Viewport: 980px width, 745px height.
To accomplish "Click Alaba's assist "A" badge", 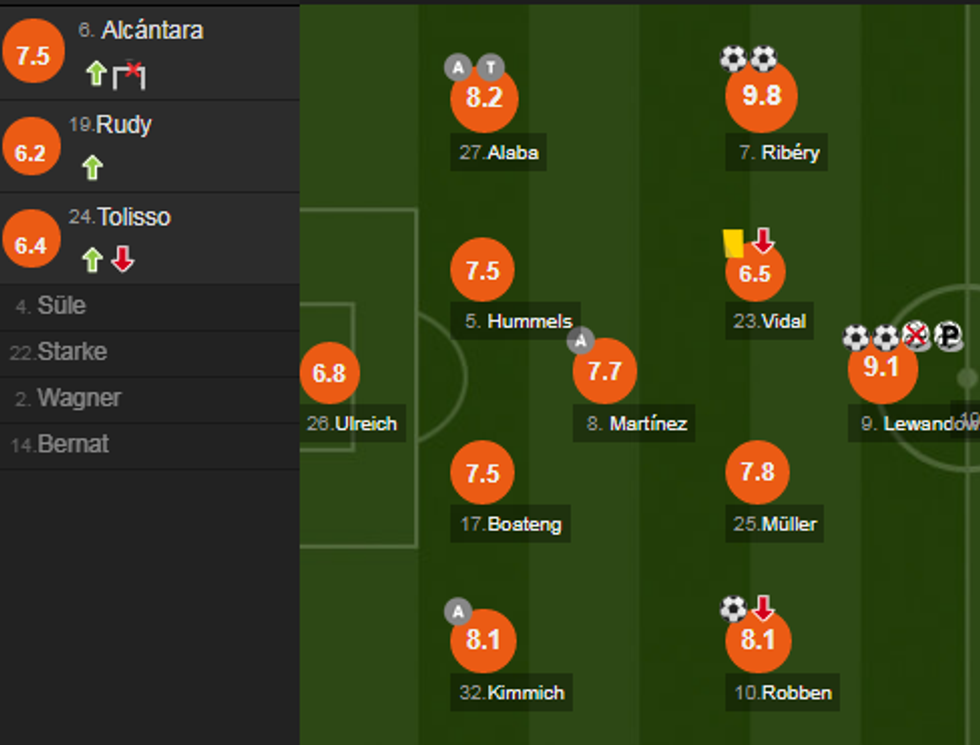I will pyautogui.click(x=459, y=68).
